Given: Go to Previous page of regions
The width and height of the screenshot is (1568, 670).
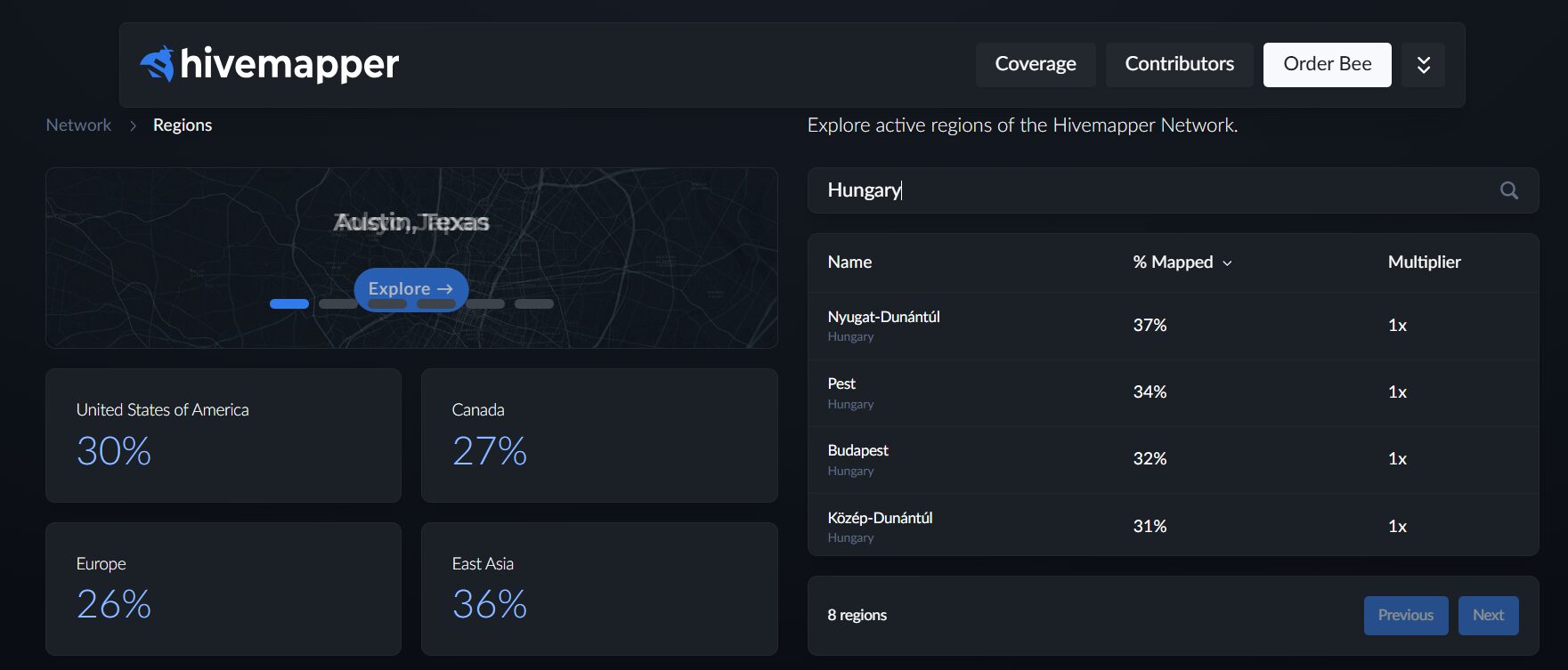Looking at the screenshot, I should coord(1405,616).
